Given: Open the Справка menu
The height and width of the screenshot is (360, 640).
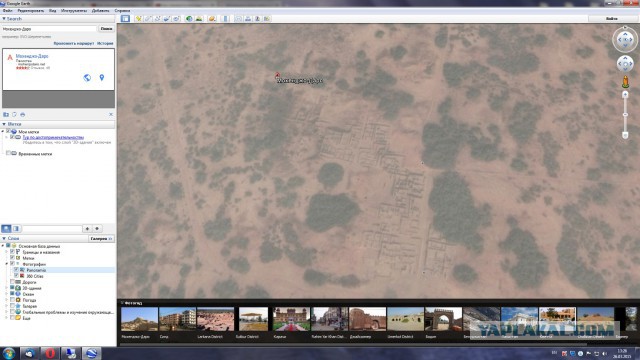Looking at the screenshot, I should click(122, 11).
